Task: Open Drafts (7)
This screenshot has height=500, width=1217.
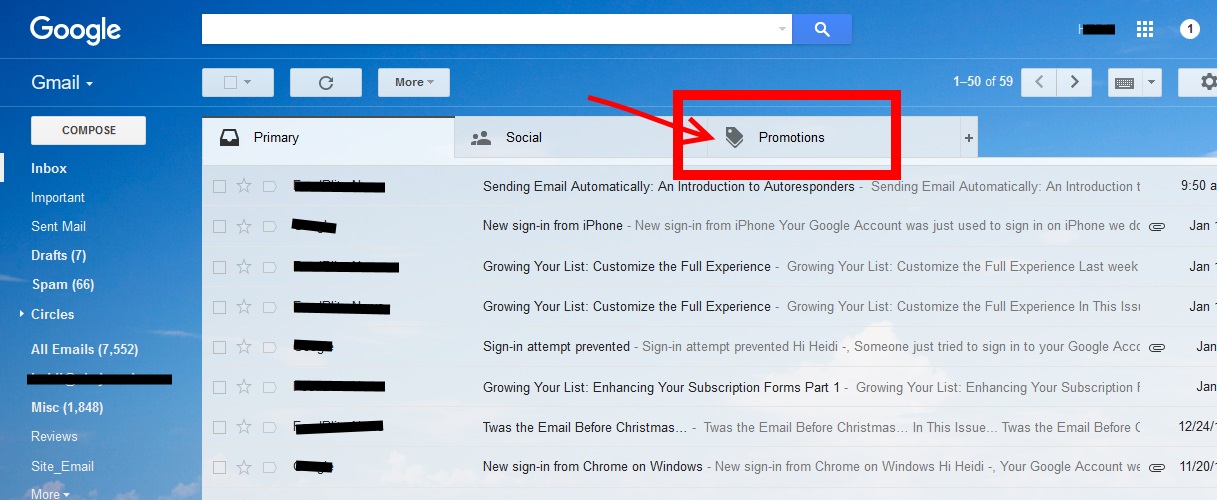Action: [58, 256]
